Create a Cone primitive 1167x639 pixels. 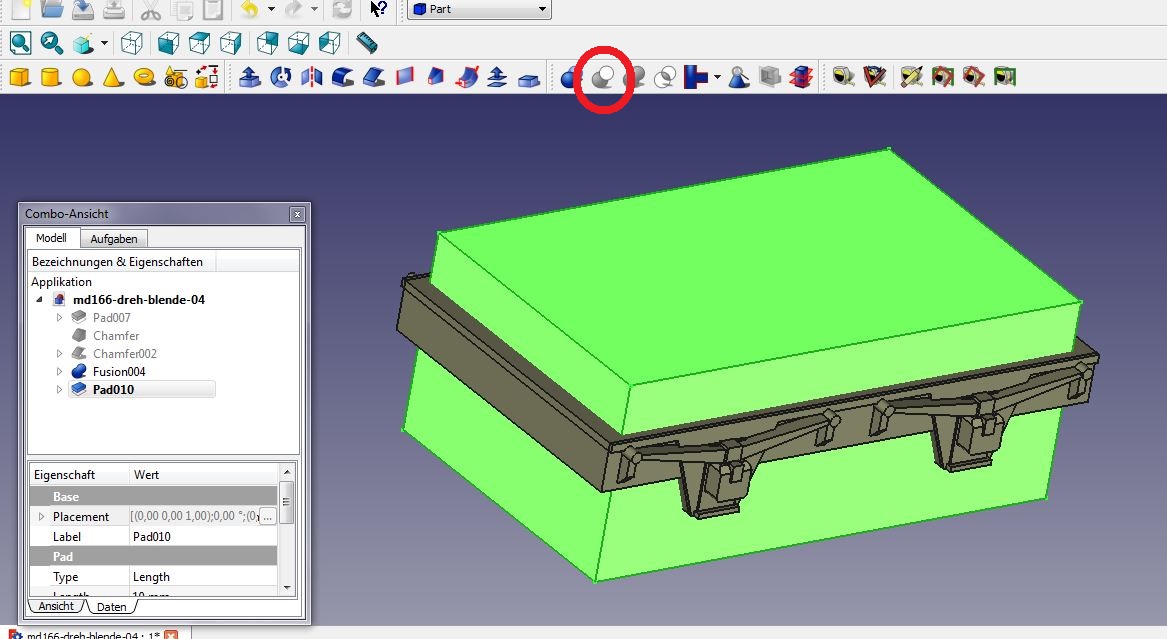(113, 77)
